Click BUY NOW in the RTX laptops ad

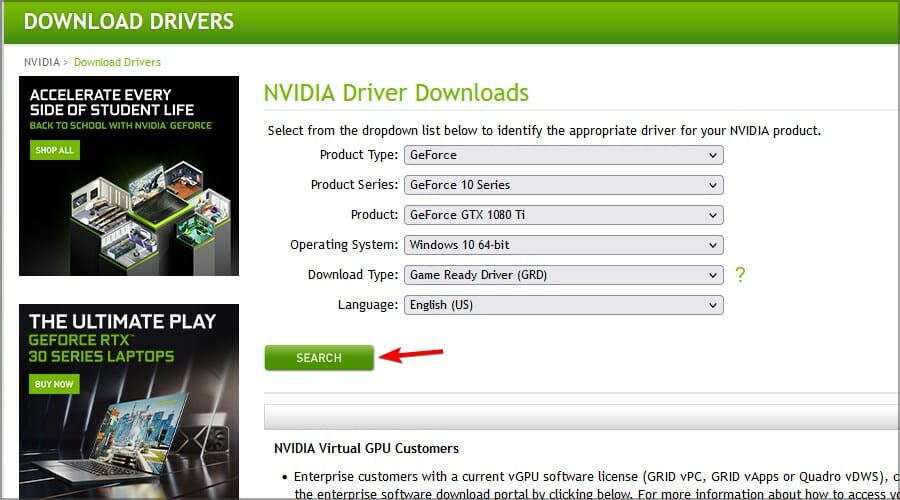54,384
